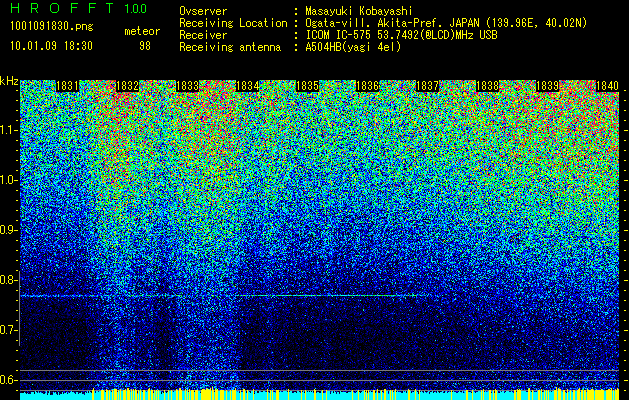Select the meteor count 98
This screenshot has width=629, height=400.
145,46
